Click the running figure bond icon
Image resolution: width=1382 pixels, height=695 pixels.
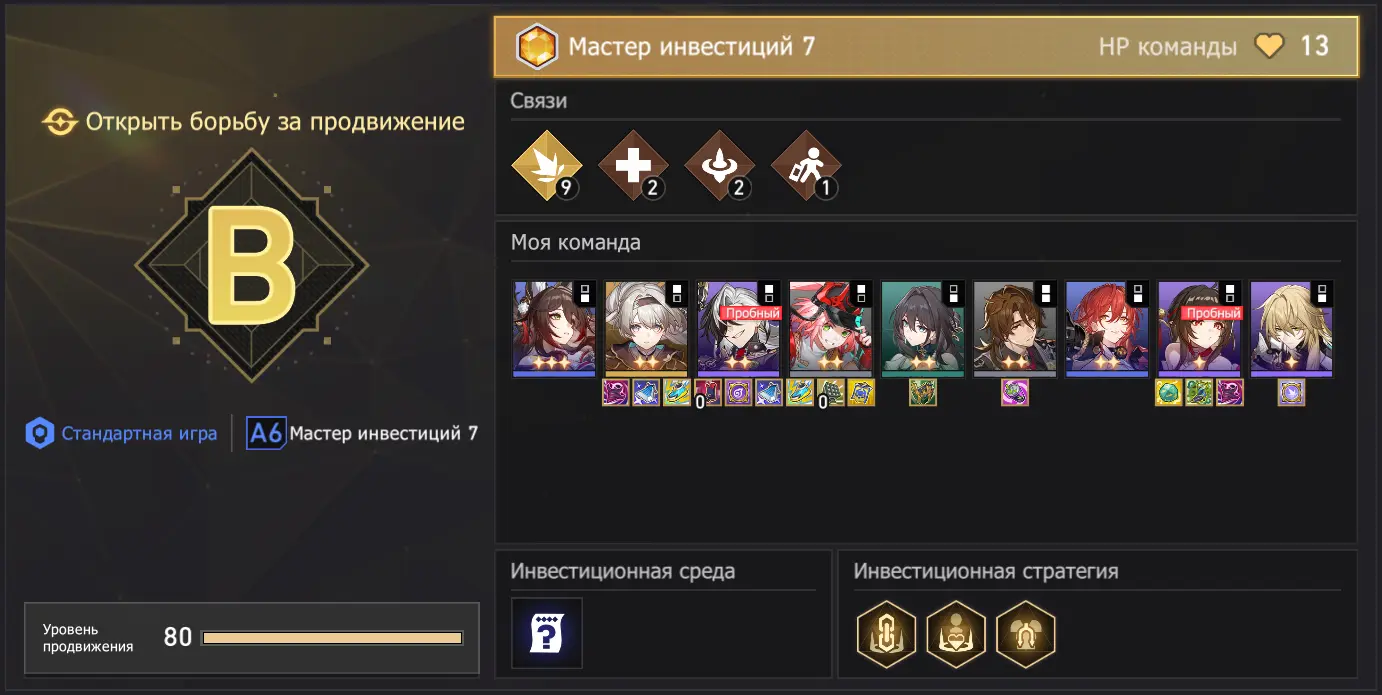(x=804, y=166)
